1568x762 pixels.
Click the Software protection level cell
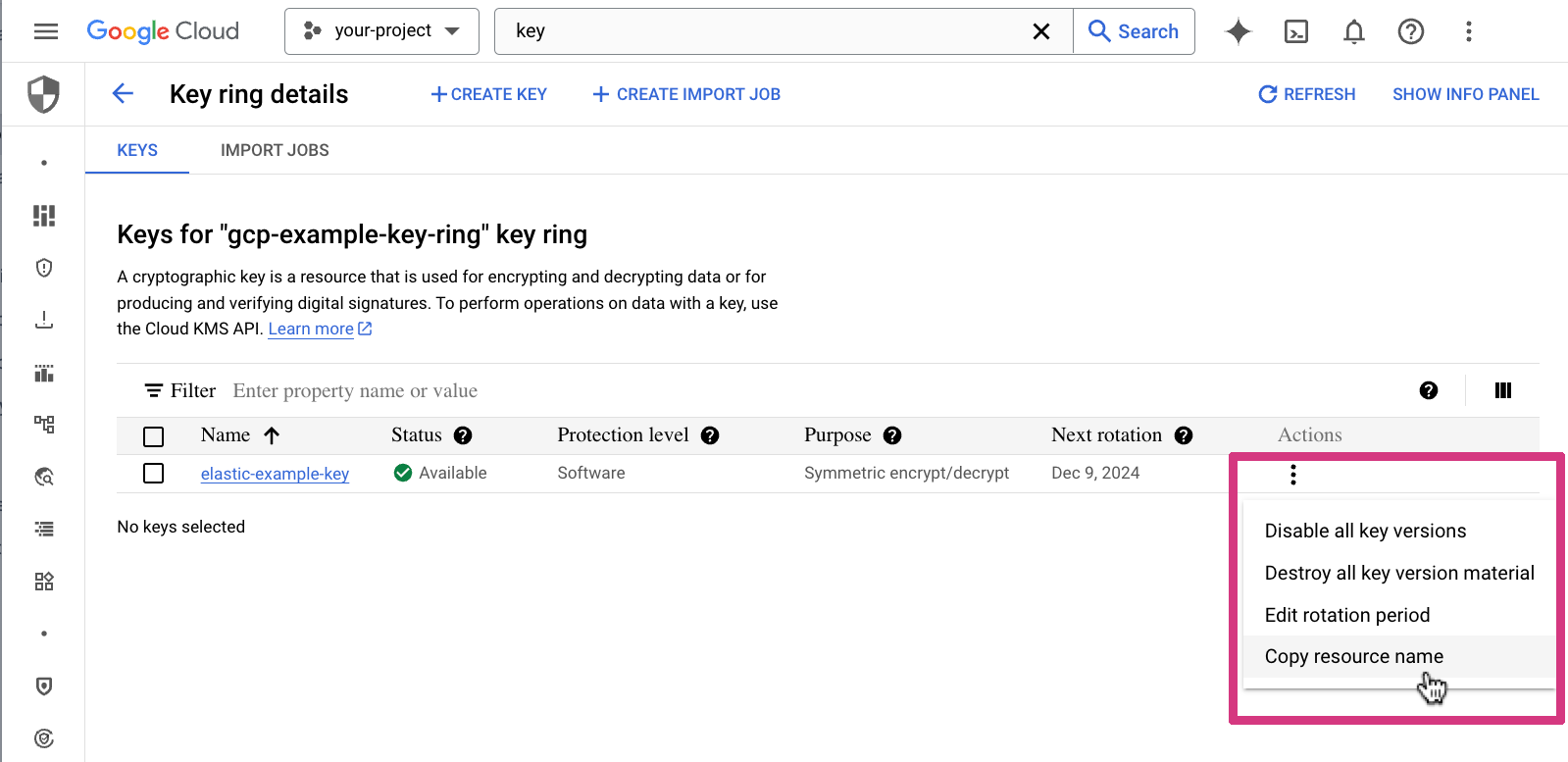(x=591, y=473)
